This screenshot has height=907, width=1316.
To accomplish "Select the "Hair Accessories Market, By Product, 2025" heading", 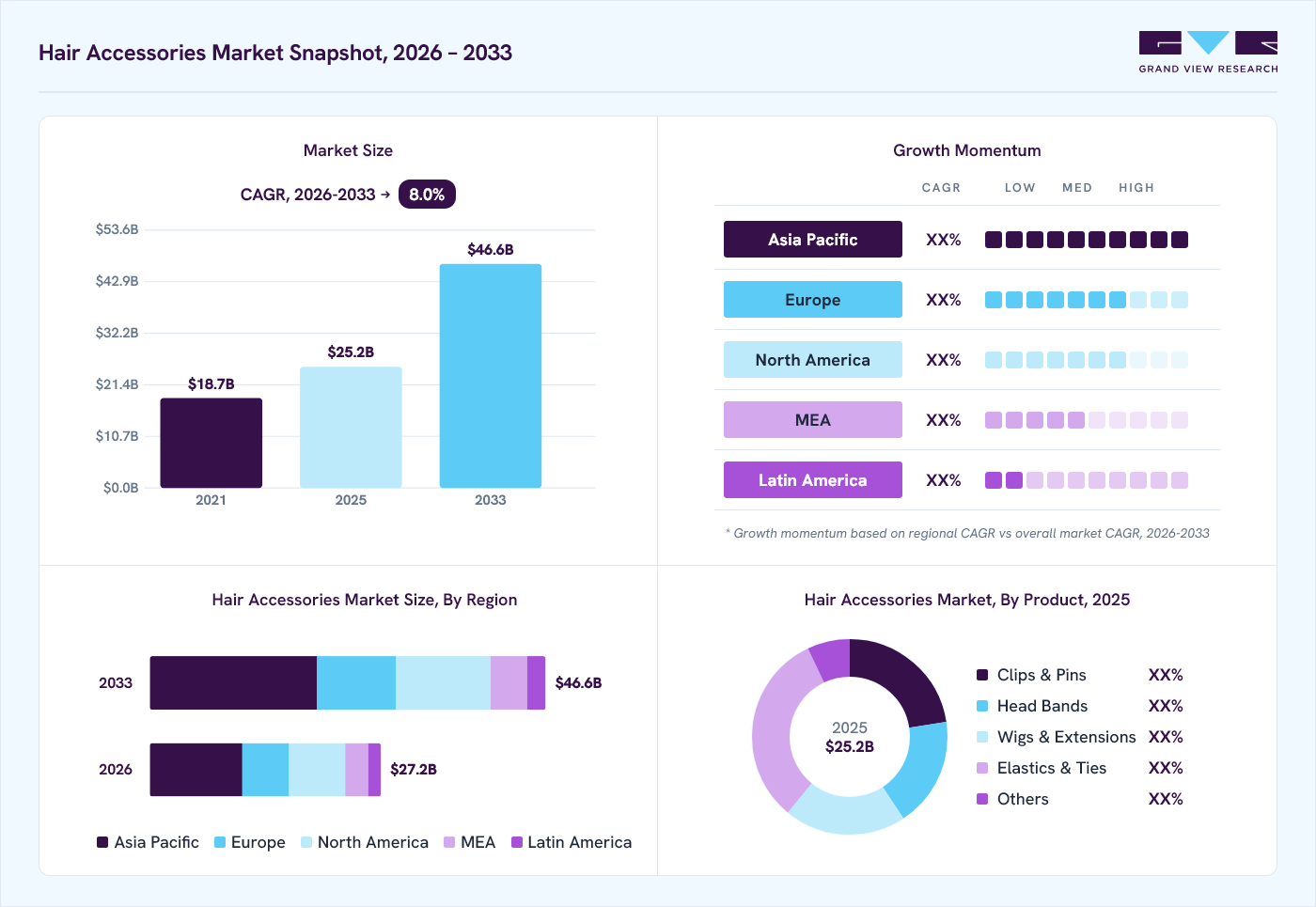I will [x=967, y=600].
